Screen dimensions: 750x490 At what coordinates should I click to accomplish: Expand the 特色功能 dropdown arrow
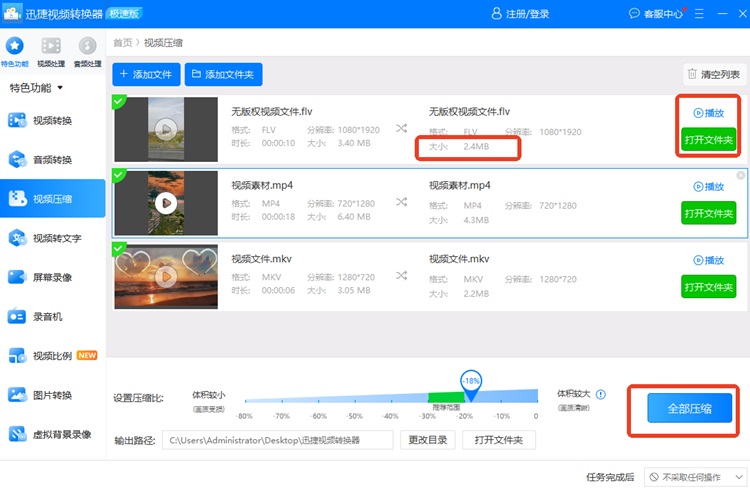point(60,88)
